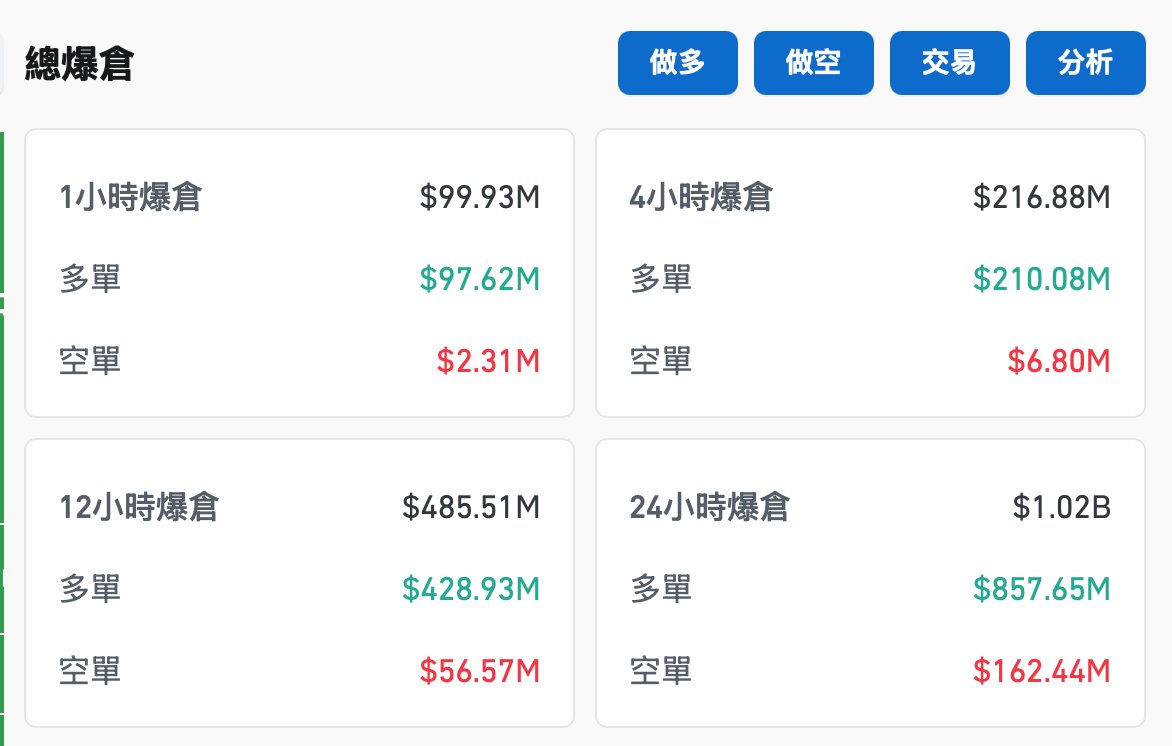Open the 交易 button
The height and width of the screenshot is (746, 1172).
(949, 63)
